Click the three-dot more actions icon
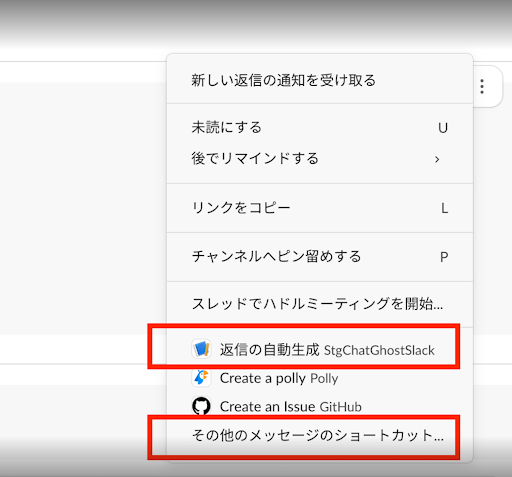Image resolution: width=512 pixels, height=477 pixels. [x=482, y=87]
